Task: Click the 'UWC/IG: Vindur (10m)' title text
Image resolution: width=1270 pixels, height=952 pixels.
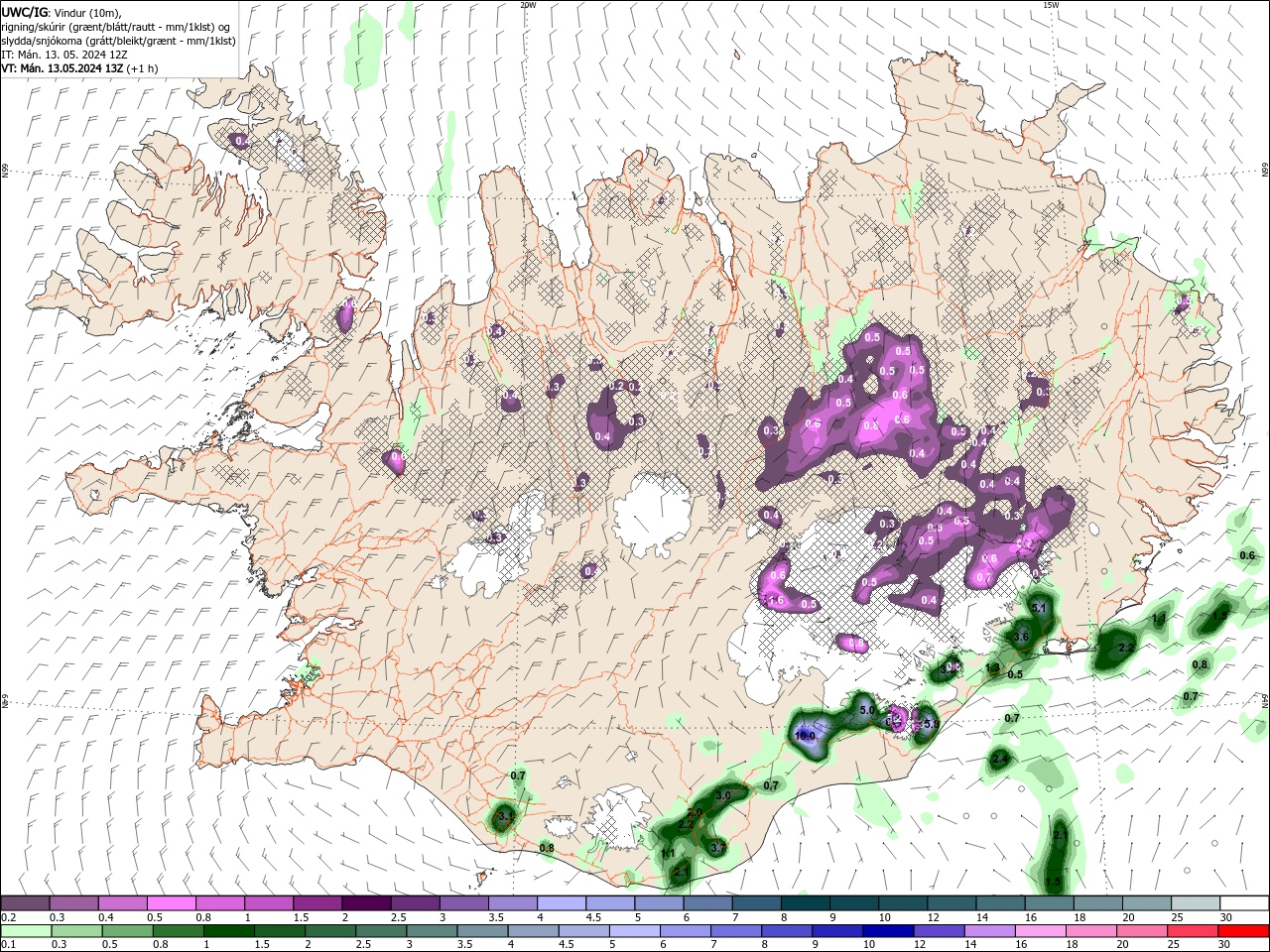Action: click(60, 12)
